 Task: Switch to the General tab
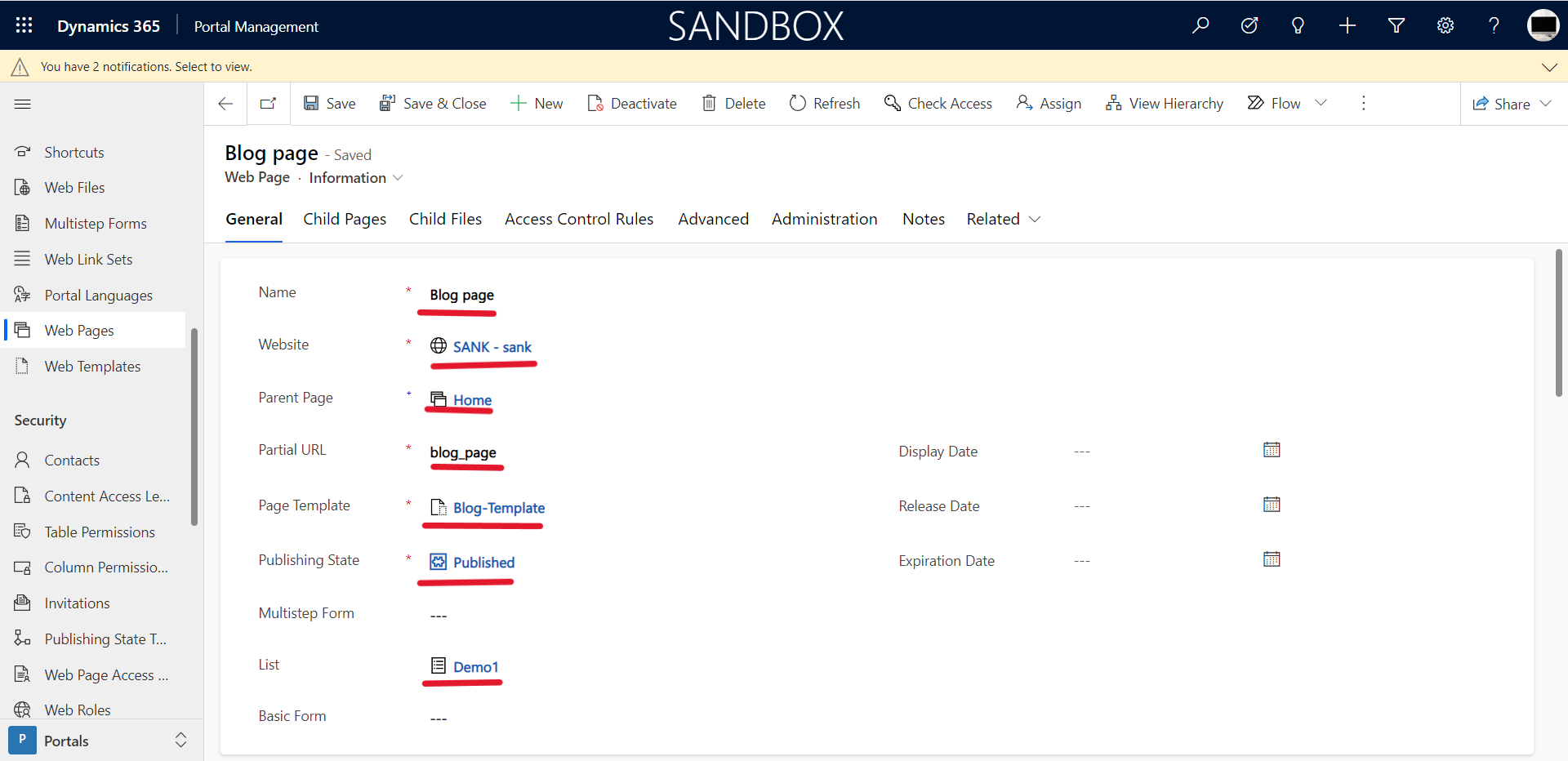pyautogui.click(x=254, y=219)
